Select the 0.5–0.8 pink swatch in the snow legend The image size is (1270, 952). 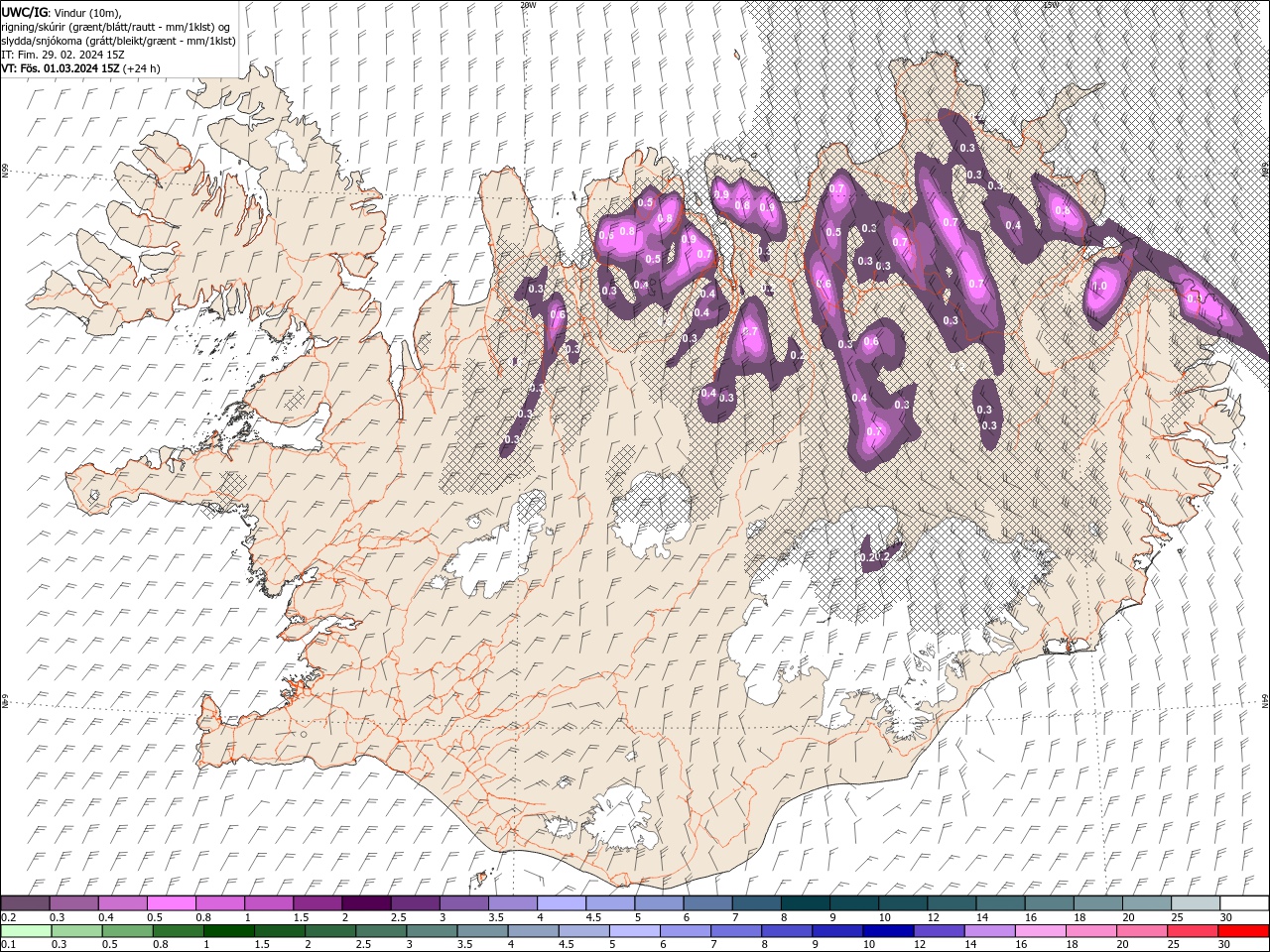click(172, 903)
